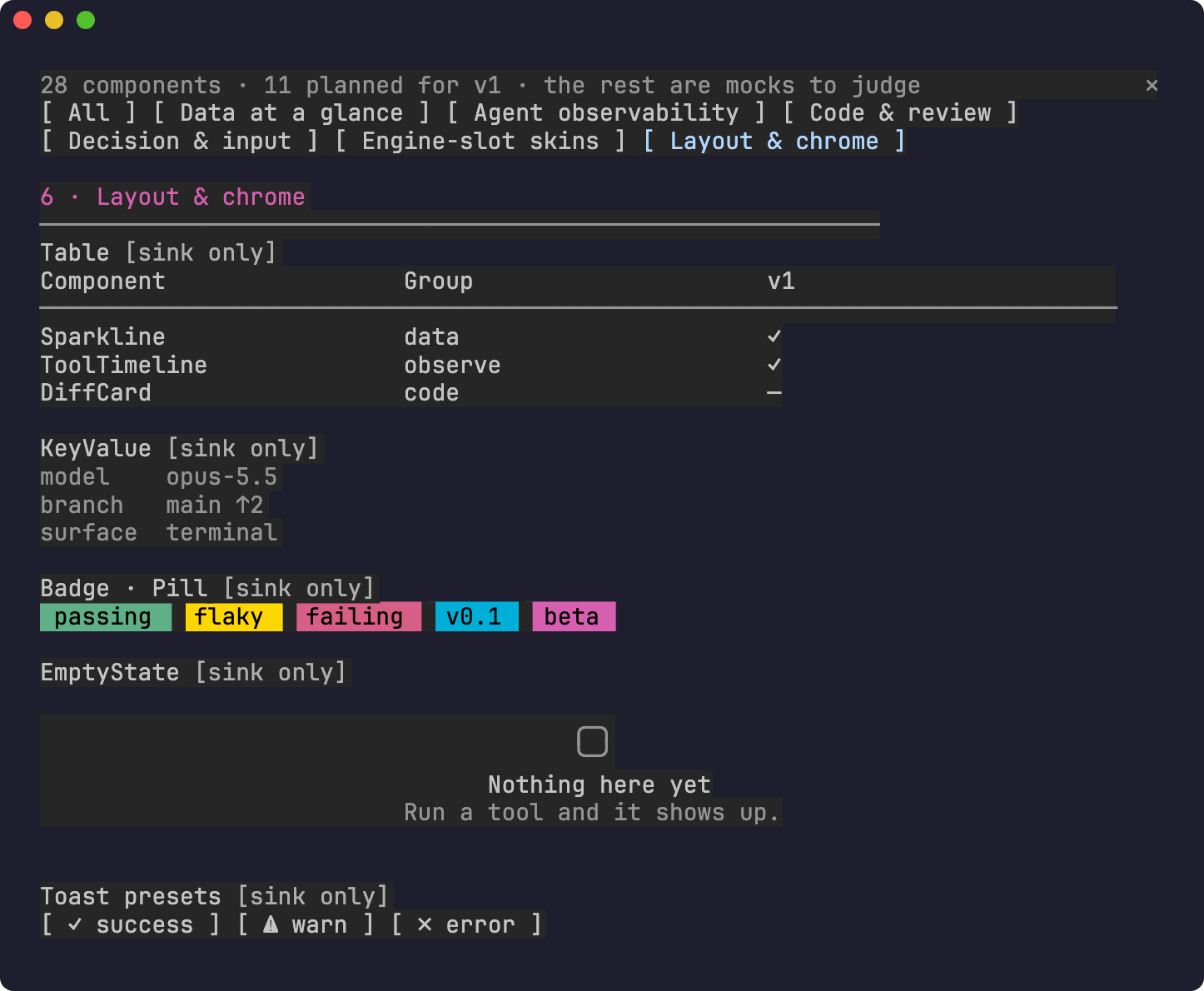The height and width of the screenshot is (991, 1204).
Task: Click the '28 components' summary line
Action: tap(480, 85)
